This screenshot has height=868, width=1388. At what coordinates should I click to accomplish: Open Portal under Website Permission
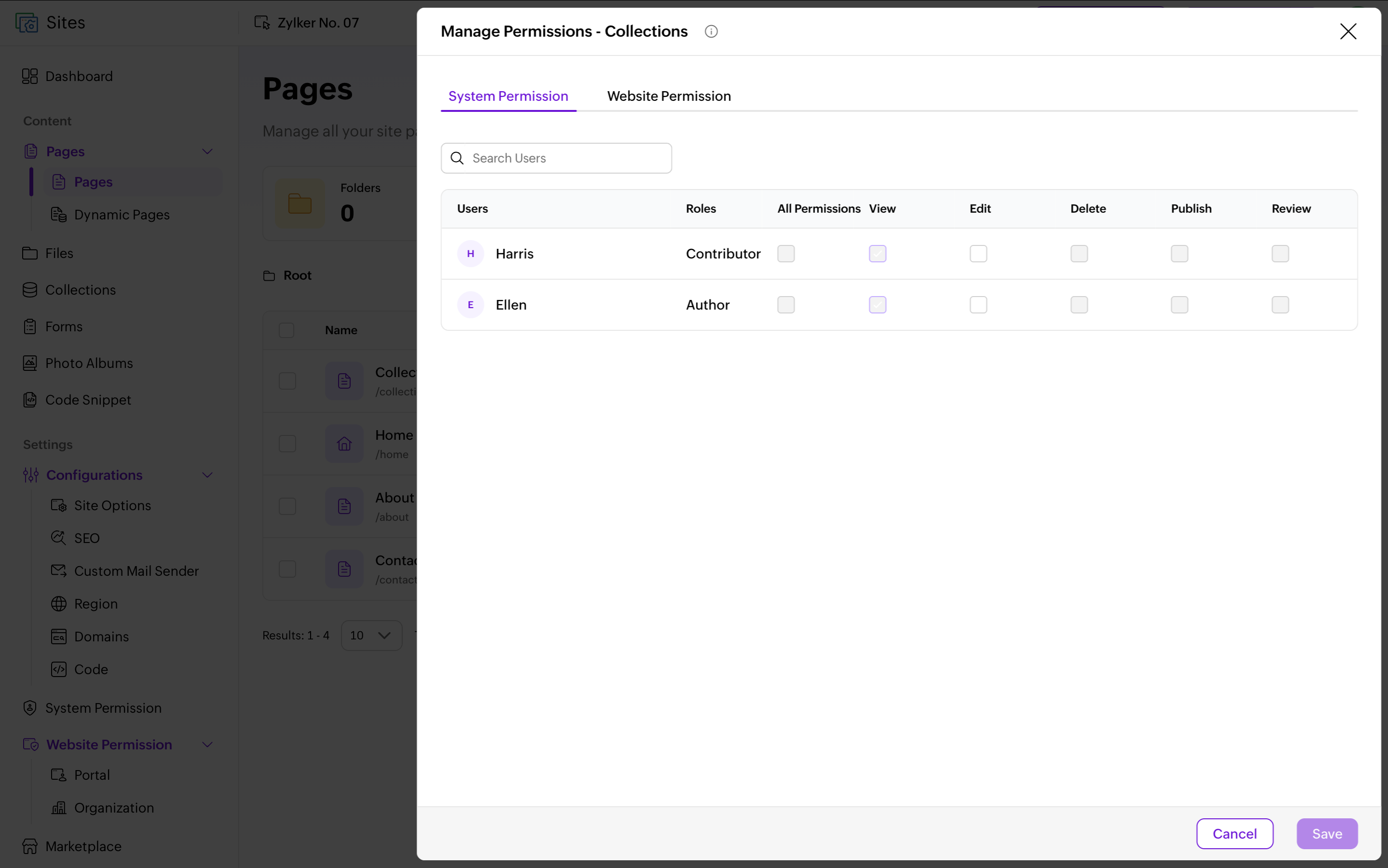click(81, 775)
